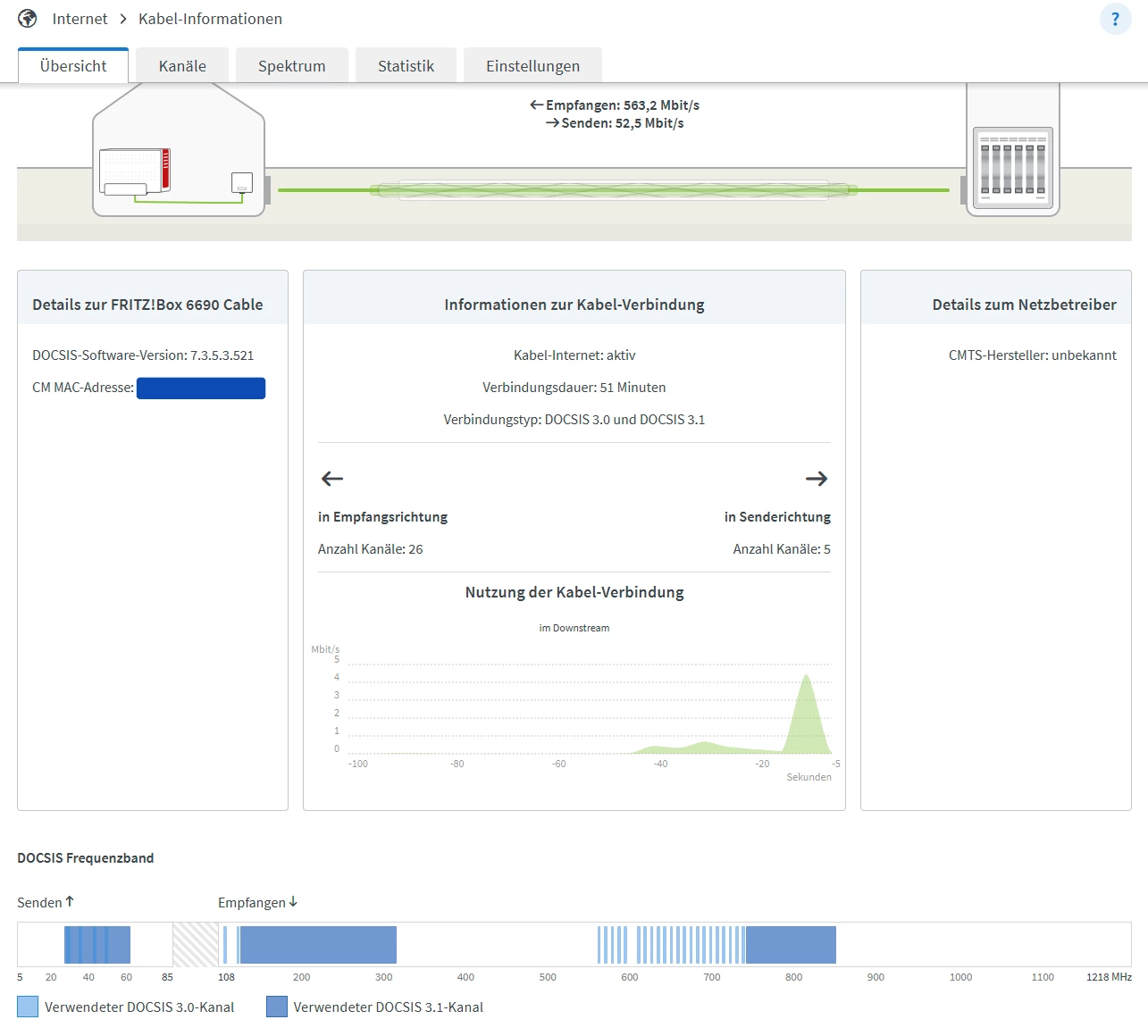Image resolution: width=1148 pixels, height=1036 pixels.
Task: Click the Verbindungstyp DOCSIS 3.0 und 3.1 text
Action: click(574, 420)
